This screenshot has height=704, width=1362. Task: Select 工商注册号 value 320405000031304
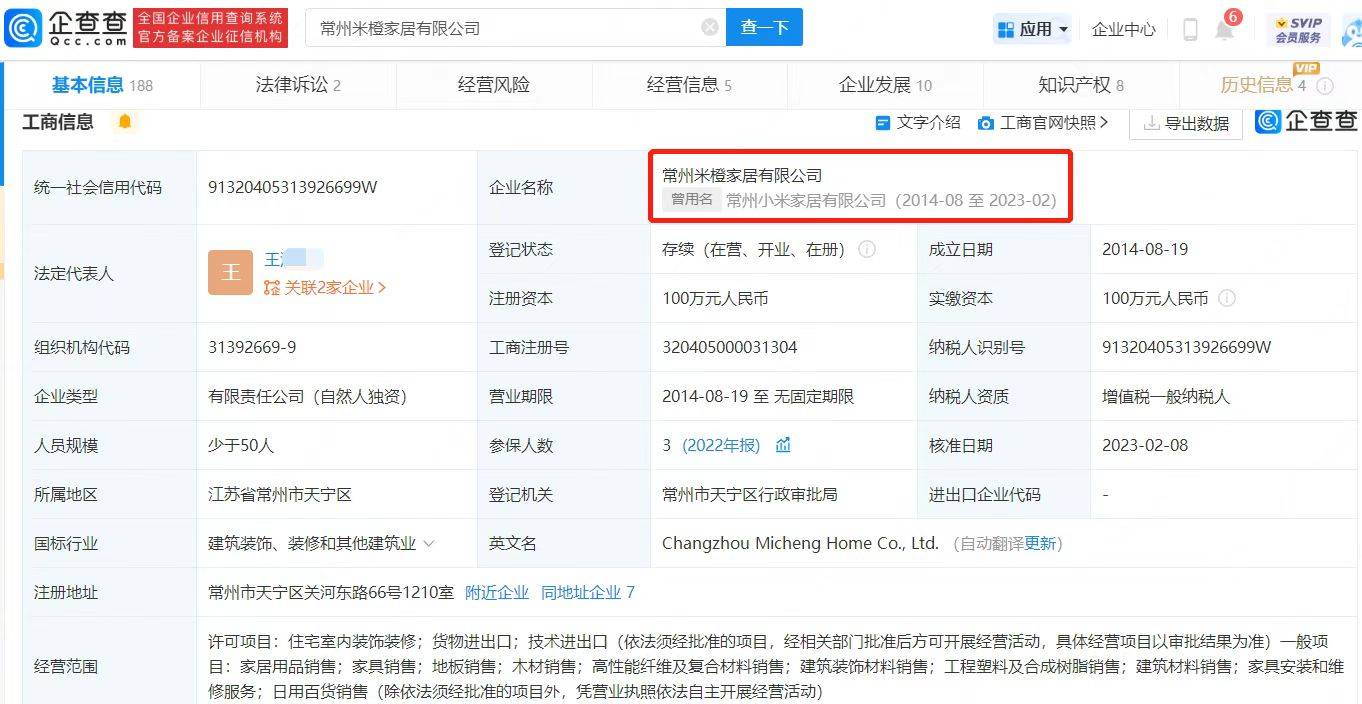tap(730, 348)
